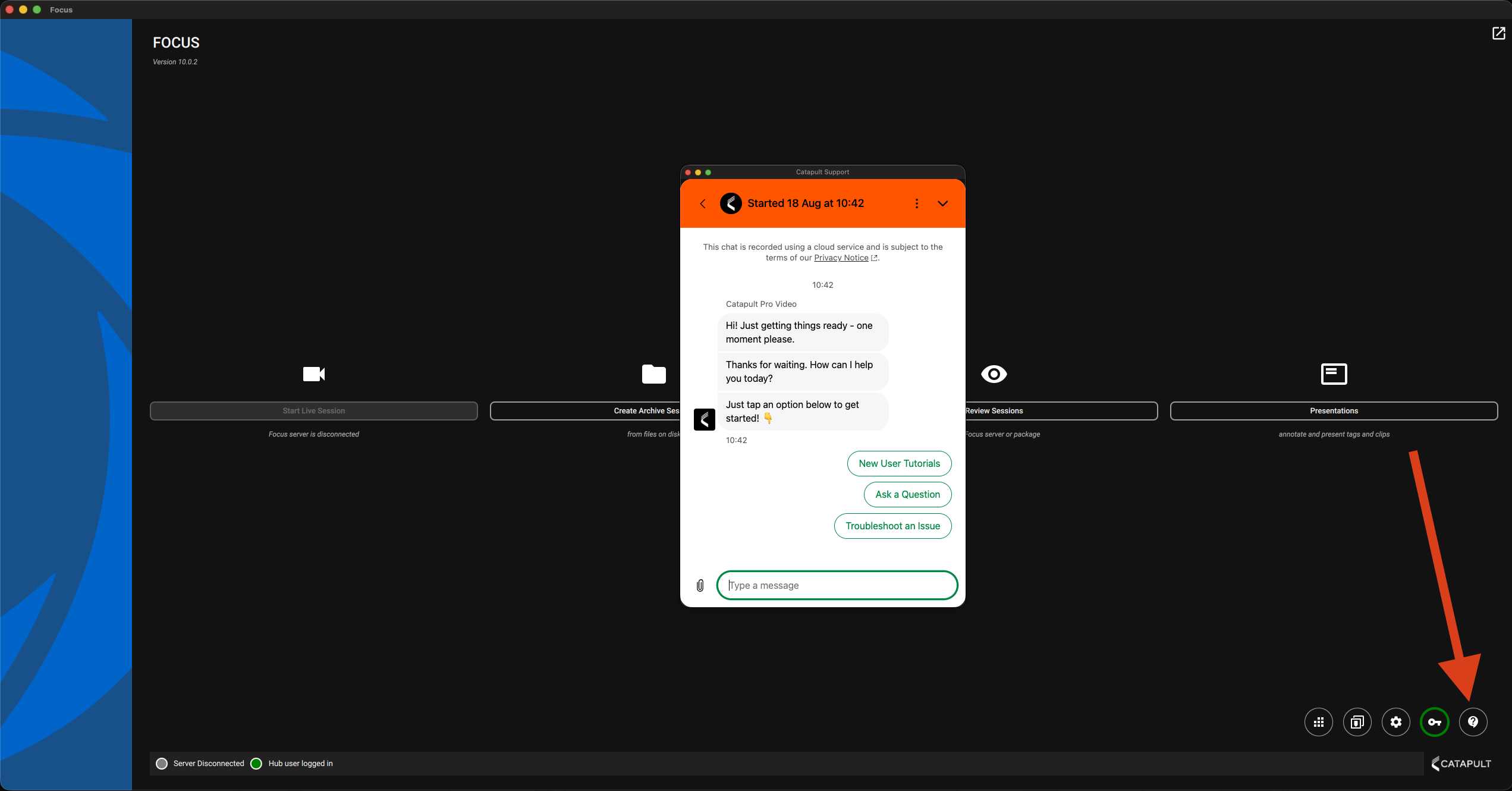Open Review Sessions

[1061, 411]
